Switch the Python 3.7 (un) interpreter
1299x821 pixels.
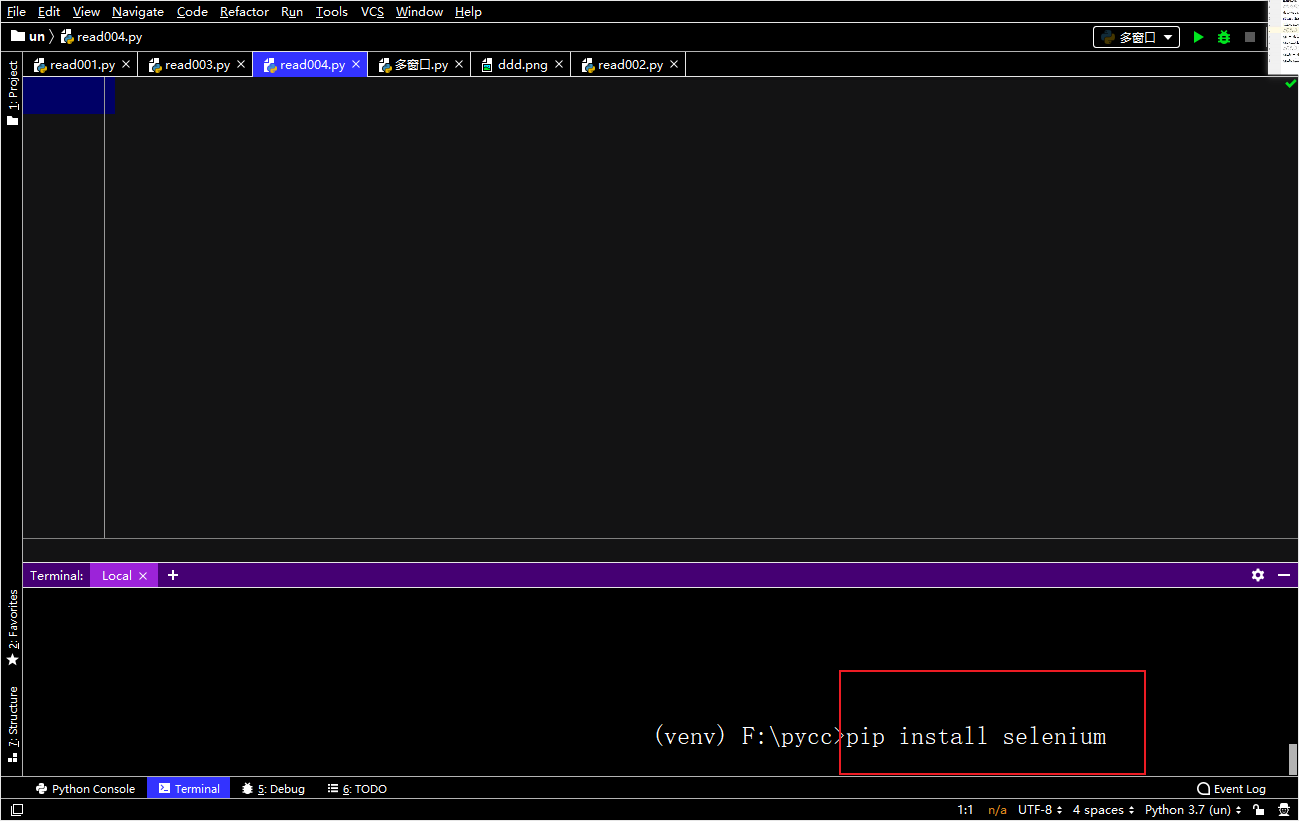tap(1193, 810)
